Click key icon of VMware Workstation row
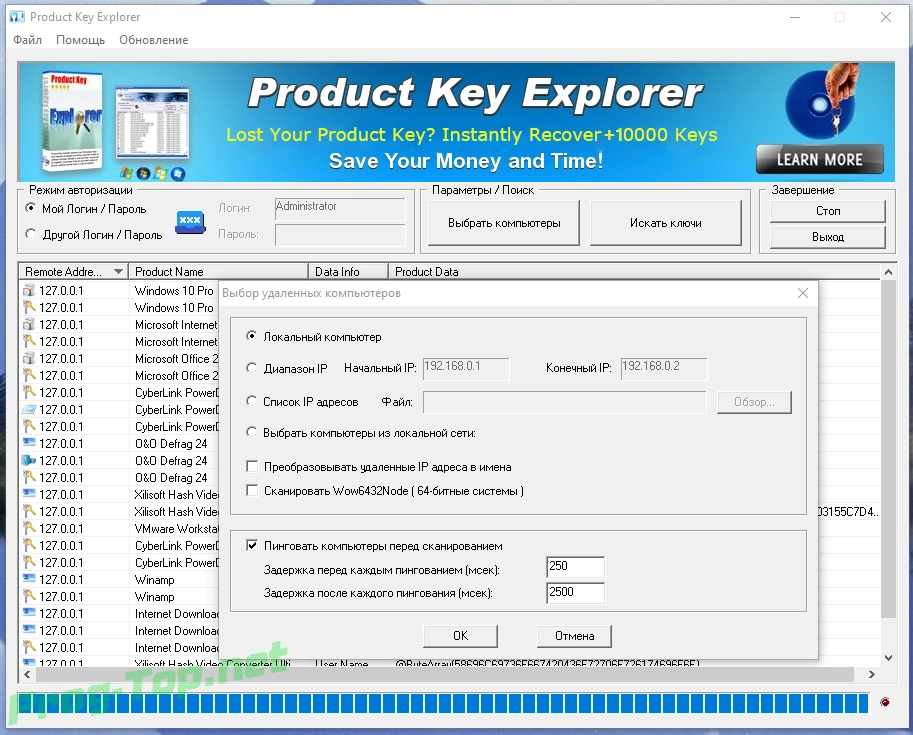 [x=29, y=528]
